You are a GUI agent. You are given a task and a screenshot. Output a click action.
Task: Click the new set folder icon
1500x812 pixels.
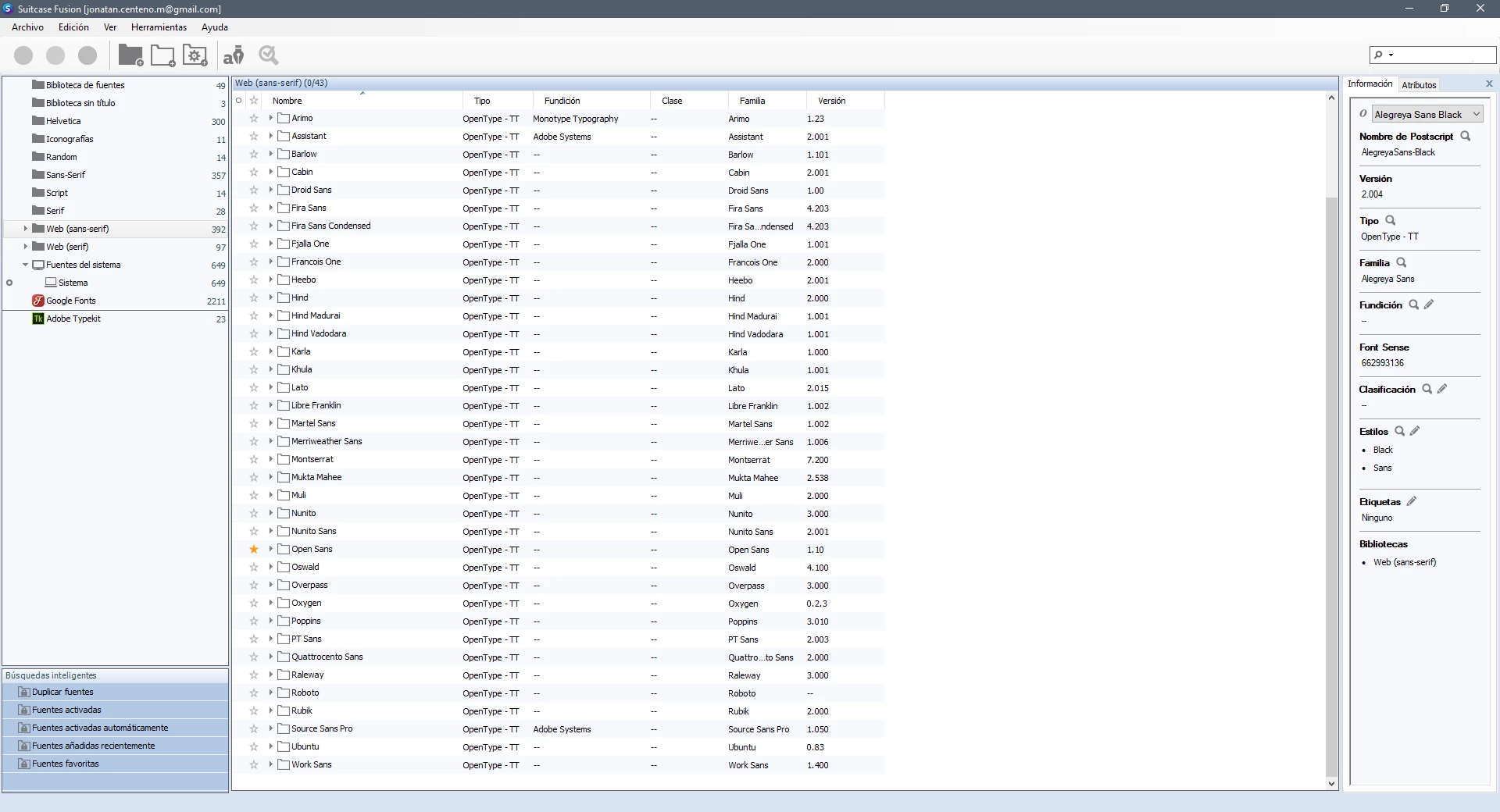pyautogui.click(x=162, y=55)
